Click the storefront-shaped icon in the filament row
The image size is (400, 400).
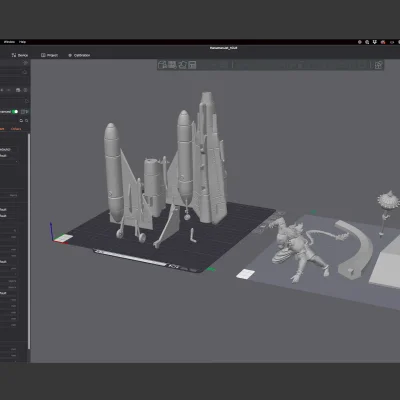coord(18,90)
